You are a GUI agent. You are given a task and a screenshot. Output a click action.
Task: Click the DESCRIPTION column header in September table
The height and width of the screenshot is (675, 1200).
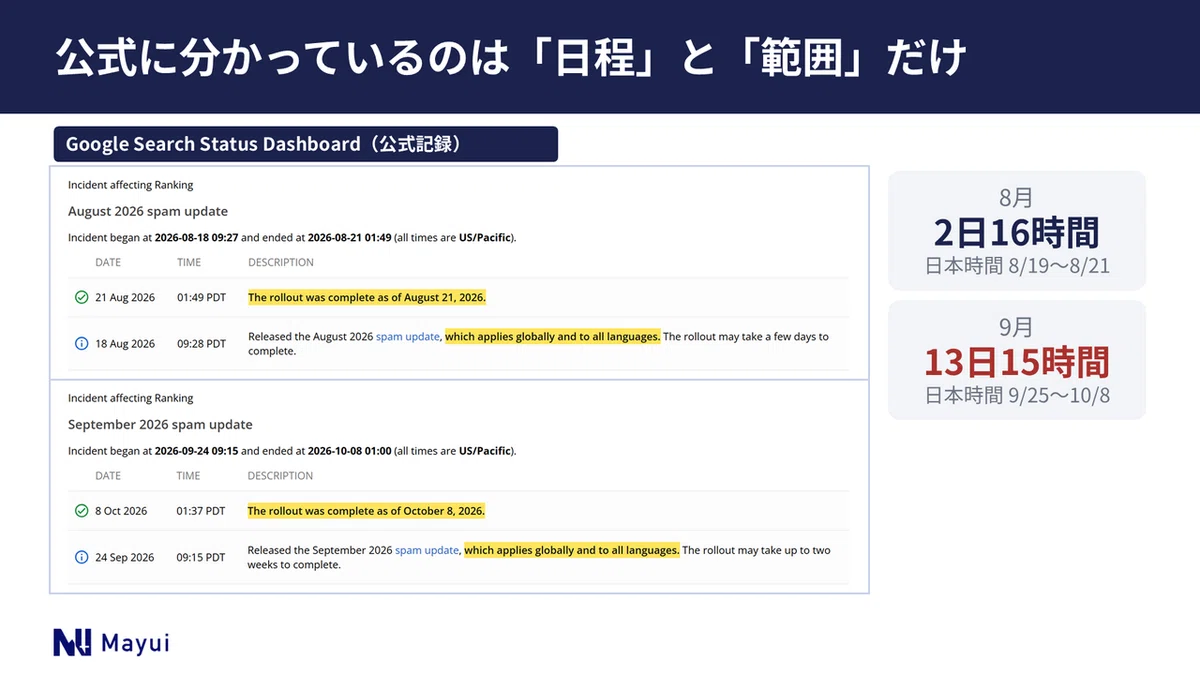(x=281, y=476)
